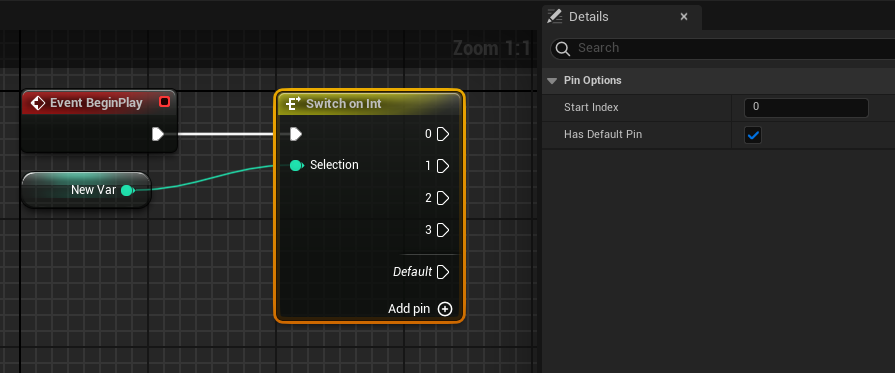The height and width of the screenshot is (373, 895).
Task: Click the white execution wire between nodes
Action: (x=225, y=134)
